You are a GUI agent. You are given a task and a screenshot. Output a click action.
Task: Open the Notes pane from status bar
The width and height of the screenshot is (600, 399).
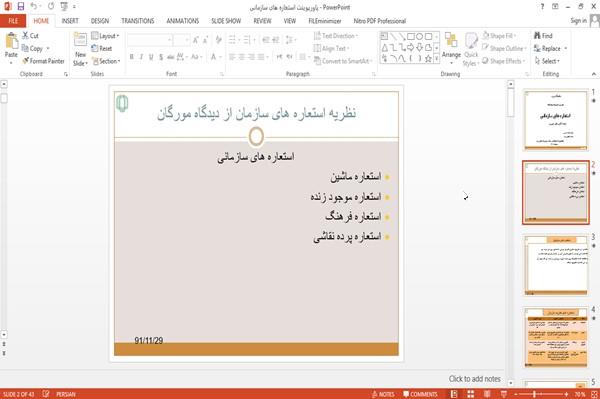pos(383,394)
